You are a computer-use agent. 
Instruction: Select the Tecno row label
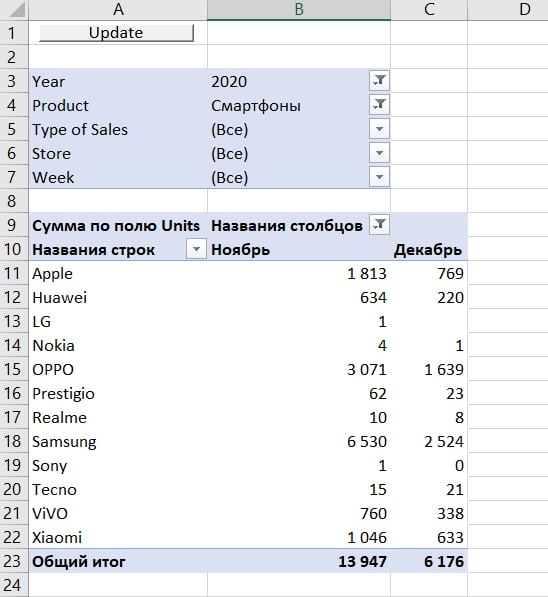118,489
